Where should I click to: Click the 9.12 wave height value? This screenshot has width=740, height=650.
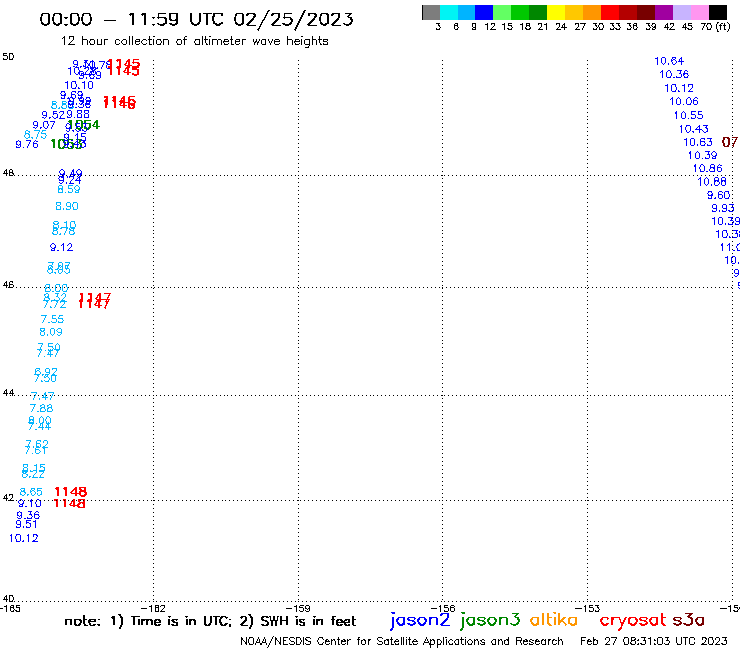coord(61,247)
